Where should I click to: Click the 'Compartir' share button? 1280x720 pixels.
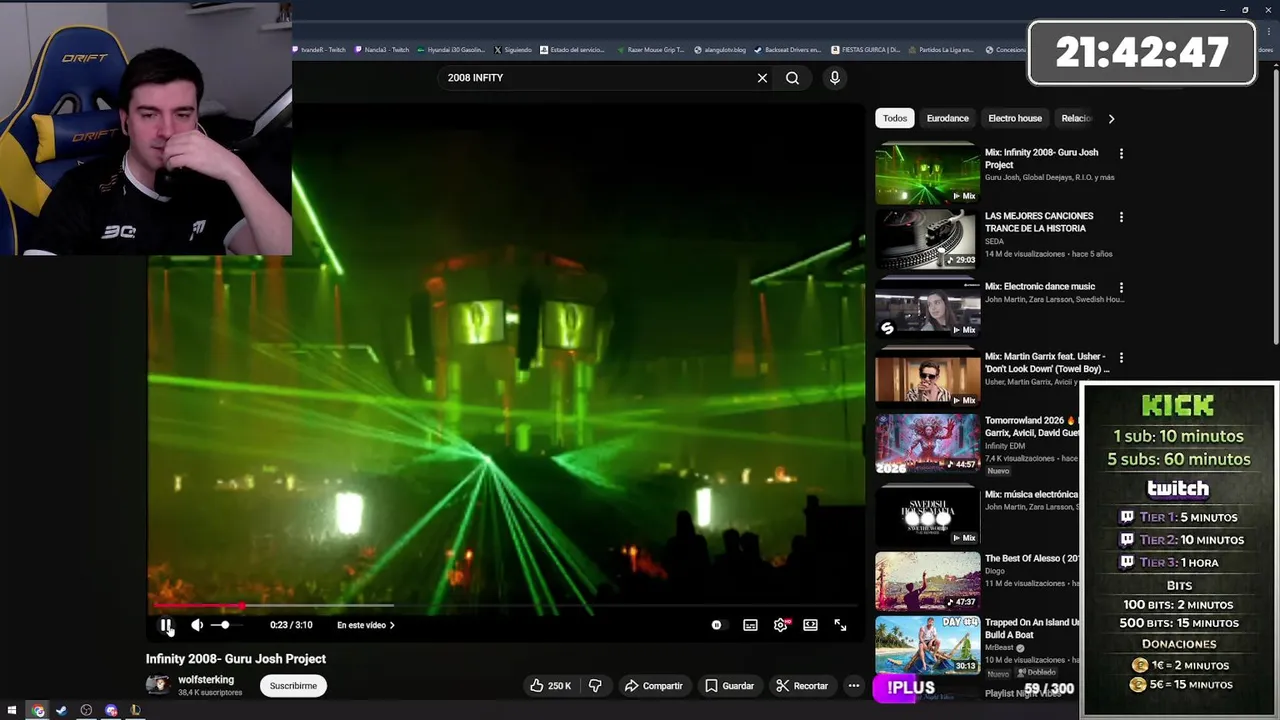pos(653,686)
